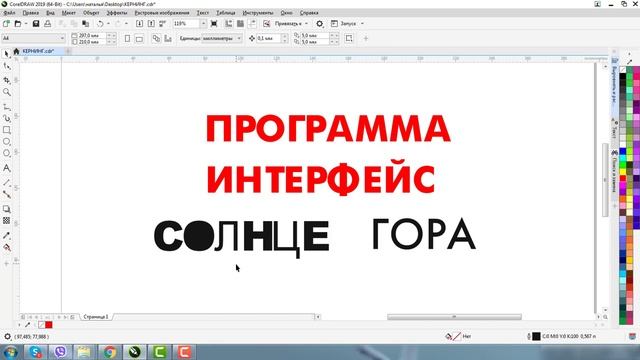Click the Full-screen preview icon
This screenshot has width=640, height=360.
pos(214,24)
